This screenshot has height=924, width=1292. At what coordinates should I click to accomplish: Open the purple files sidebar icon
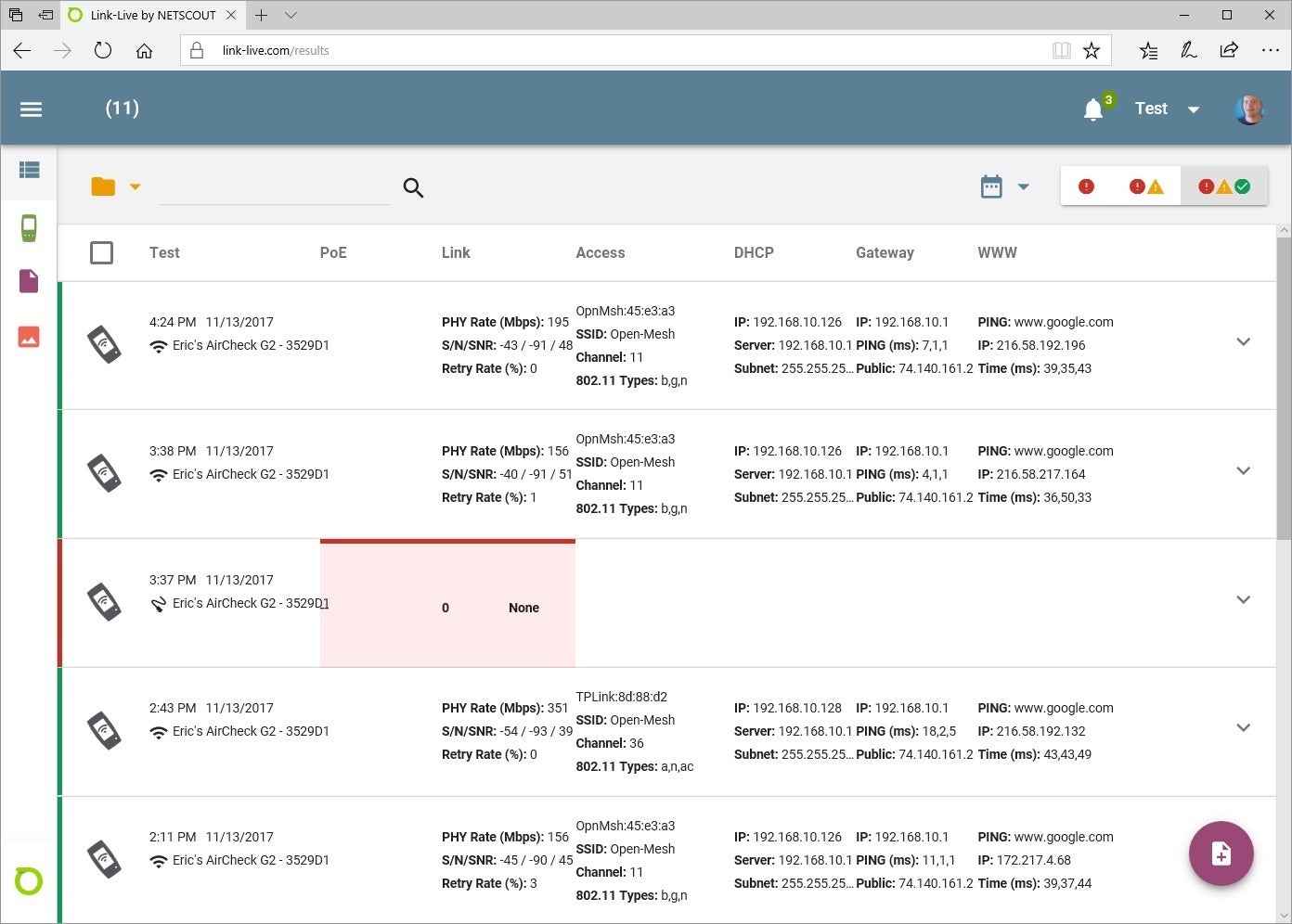click(x=29, y=281)
